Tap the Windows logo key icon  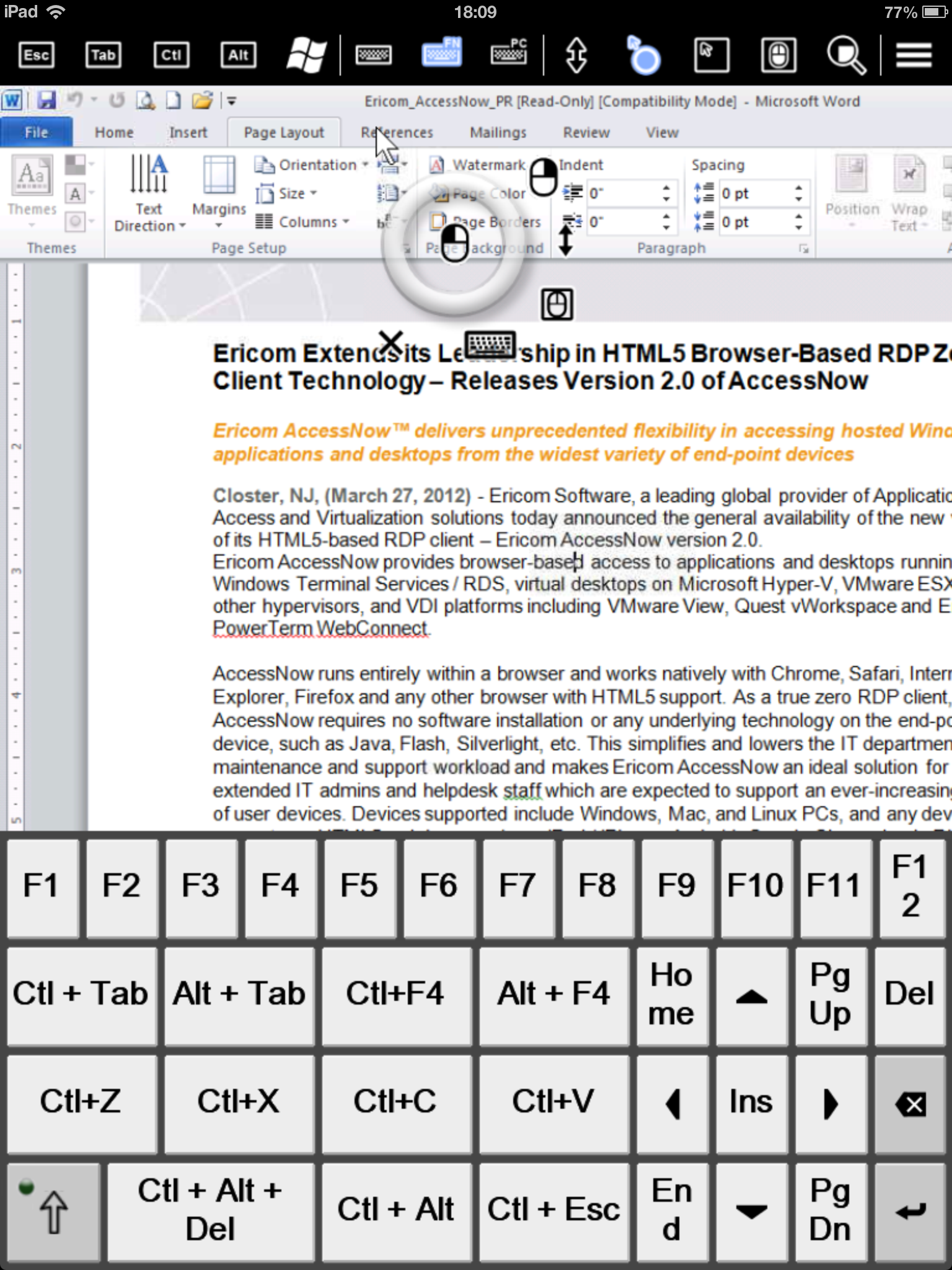point(306,55)
